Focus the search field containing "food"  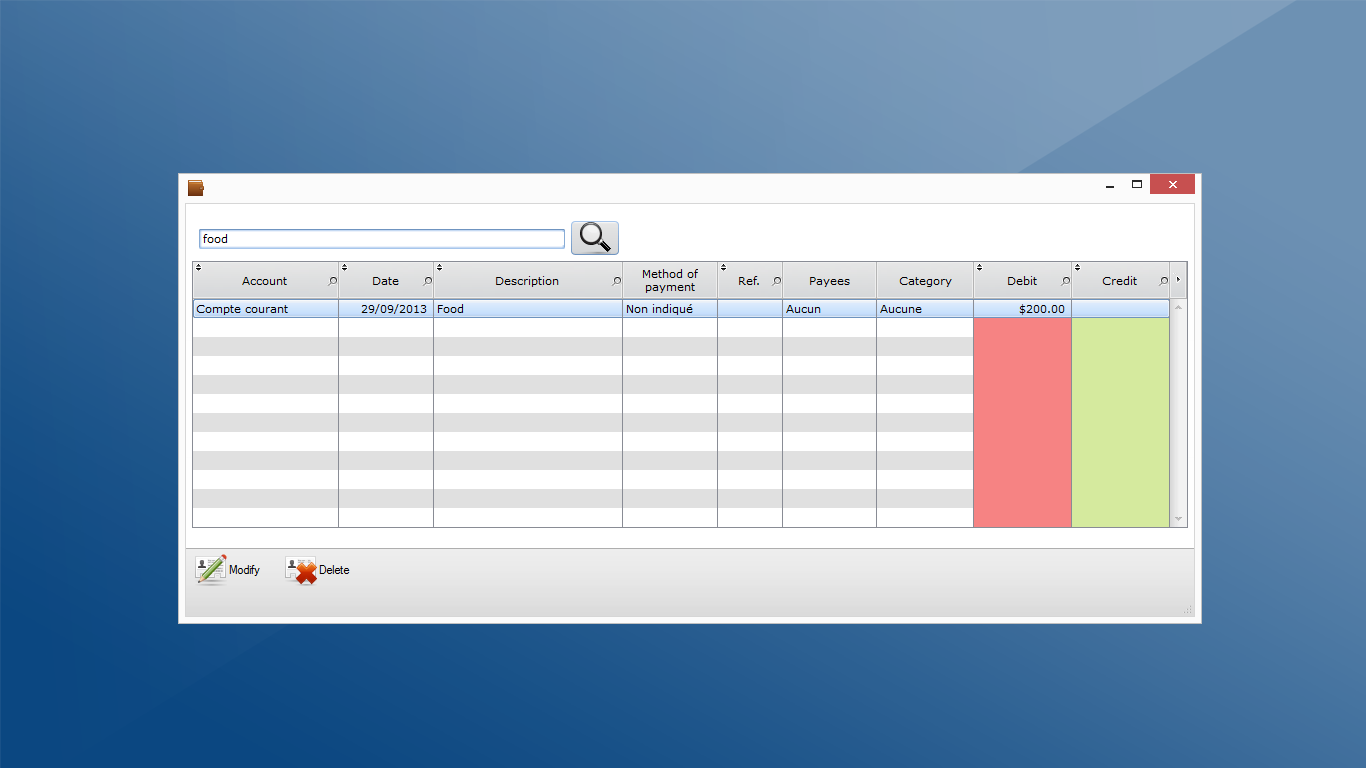click(x=382, y=239)
